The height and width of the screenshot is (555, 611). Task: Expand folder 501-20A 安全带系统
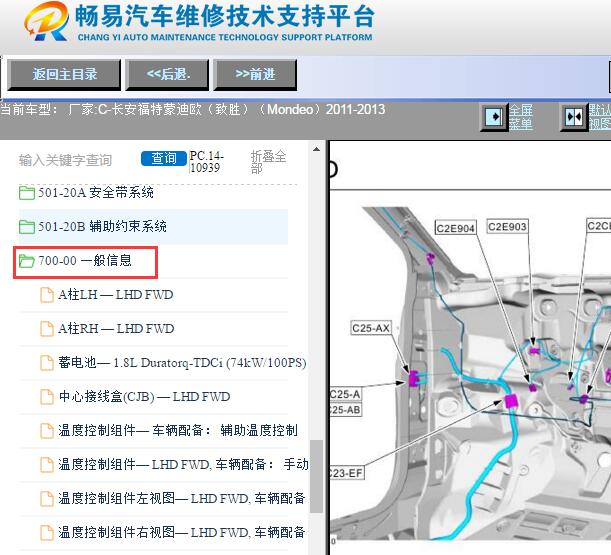95,193
